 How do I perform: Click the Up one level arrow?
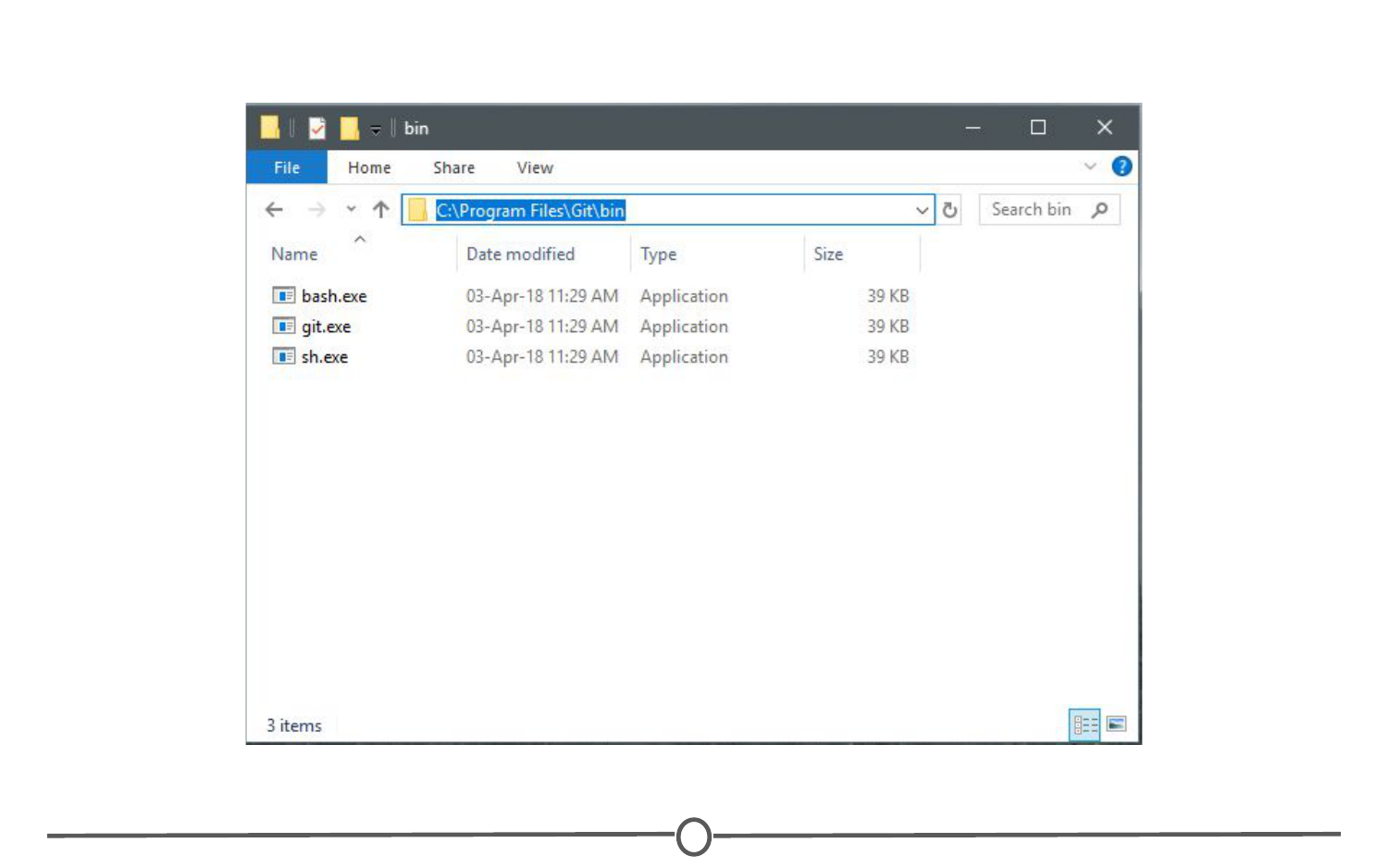coord(380,210)
